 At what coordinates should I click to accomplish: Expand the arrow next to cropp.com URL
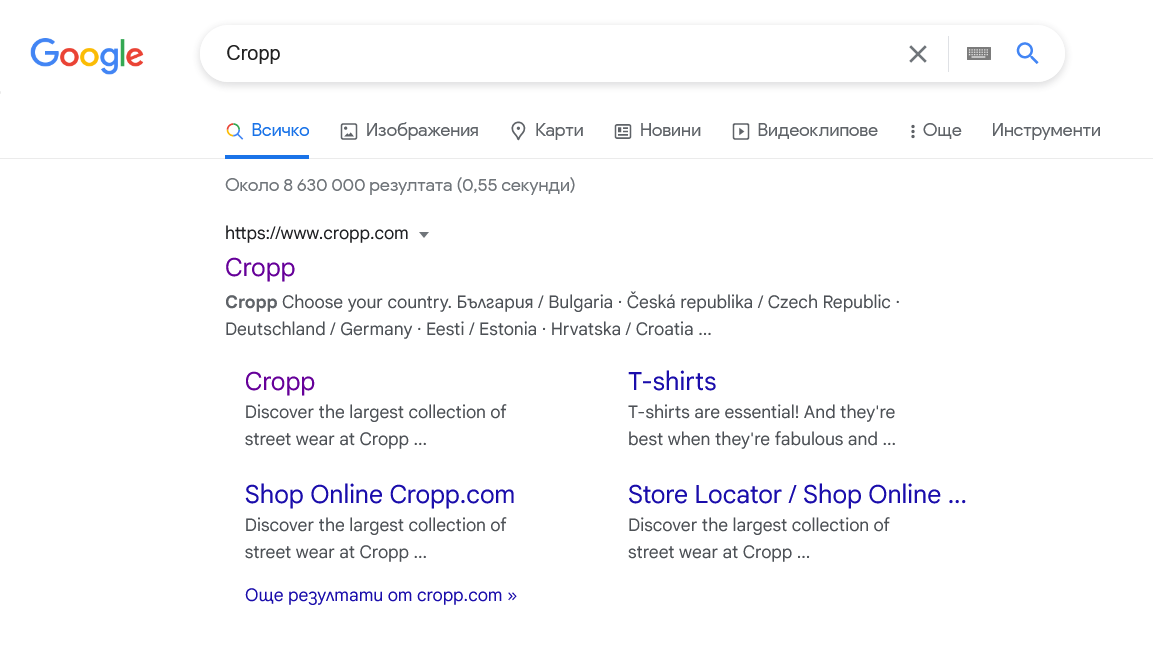[x=424, y=235]
